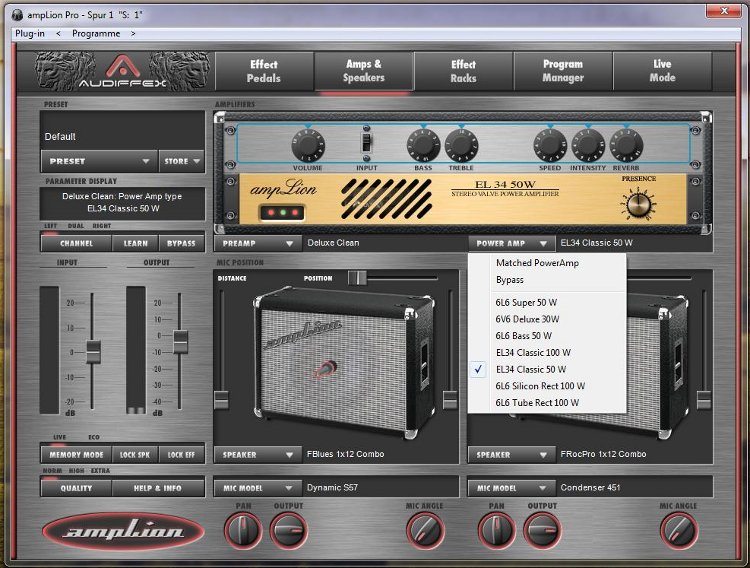Viewport: 750px width, 568px height.
Task: Switch to the Effect Pedals tab
Action: point(264,71)
